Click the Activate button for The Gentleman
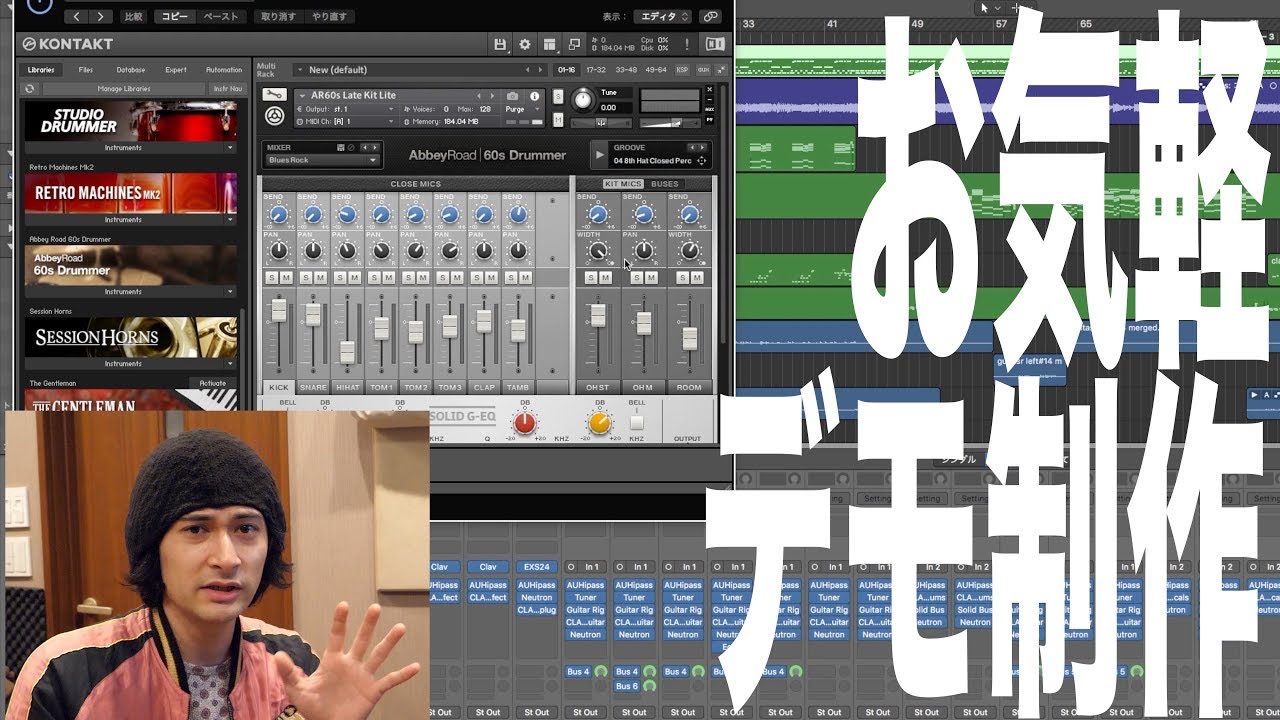This screenshot has height=720, width=1280. (x=213, y=383)
